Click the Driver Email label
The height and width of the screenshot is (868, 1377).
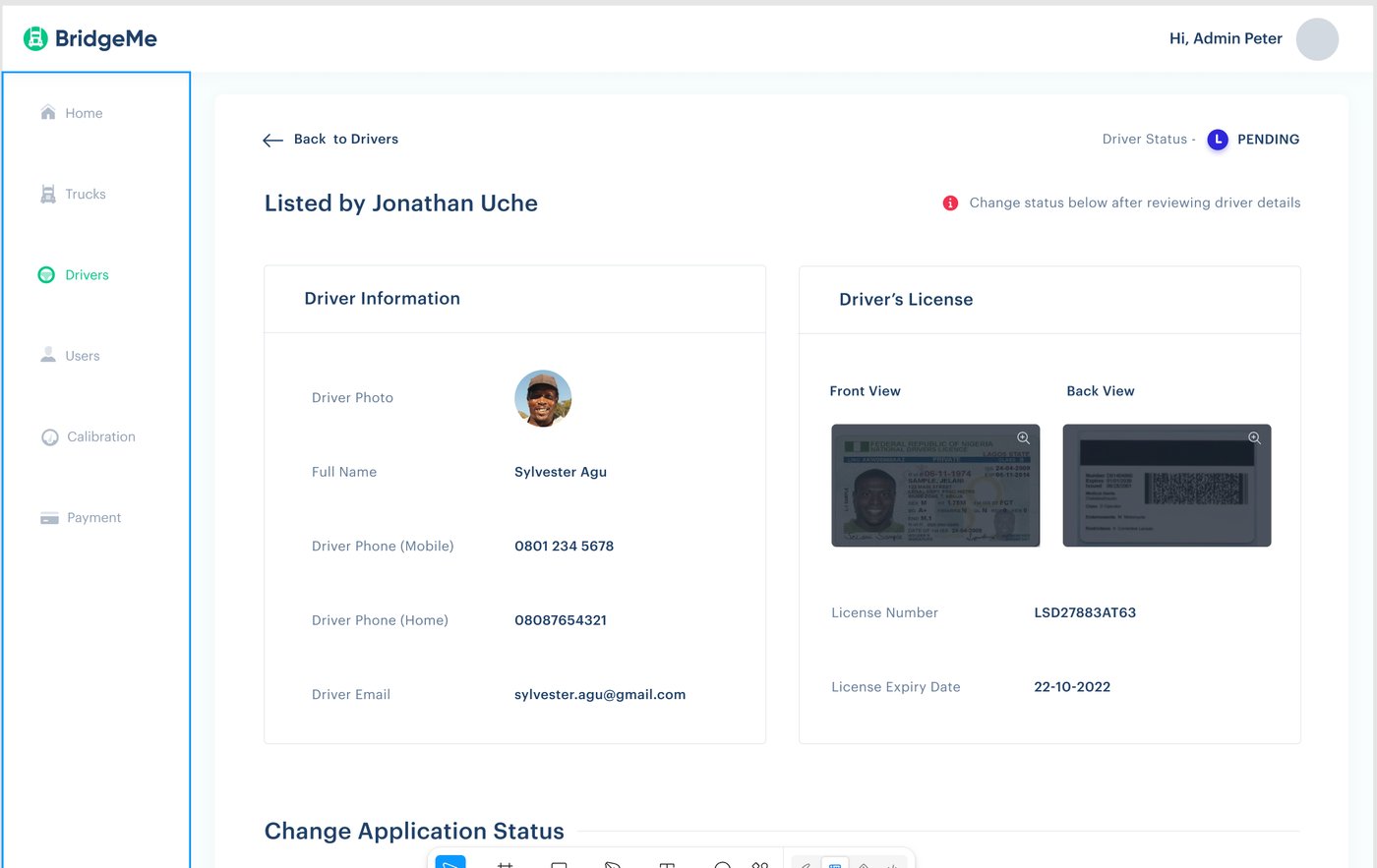(351, 694)
